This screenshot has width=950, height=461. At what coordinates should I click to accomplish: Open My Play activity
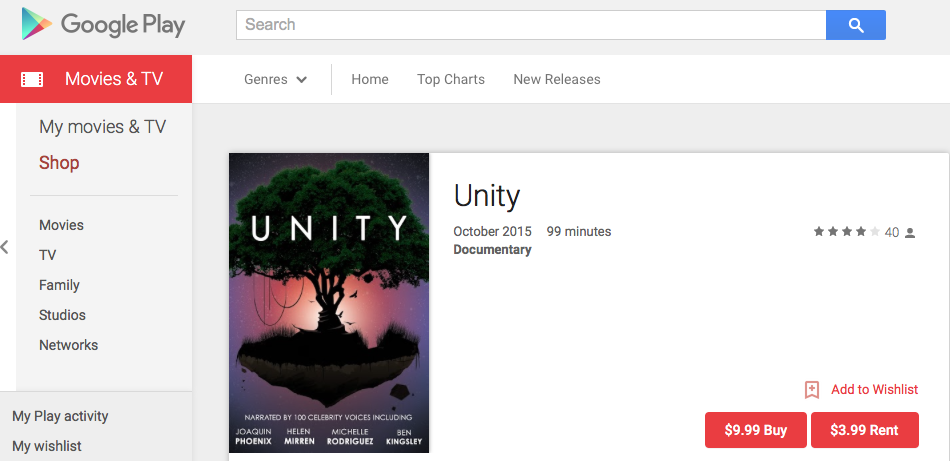click(x=60, y=417)
